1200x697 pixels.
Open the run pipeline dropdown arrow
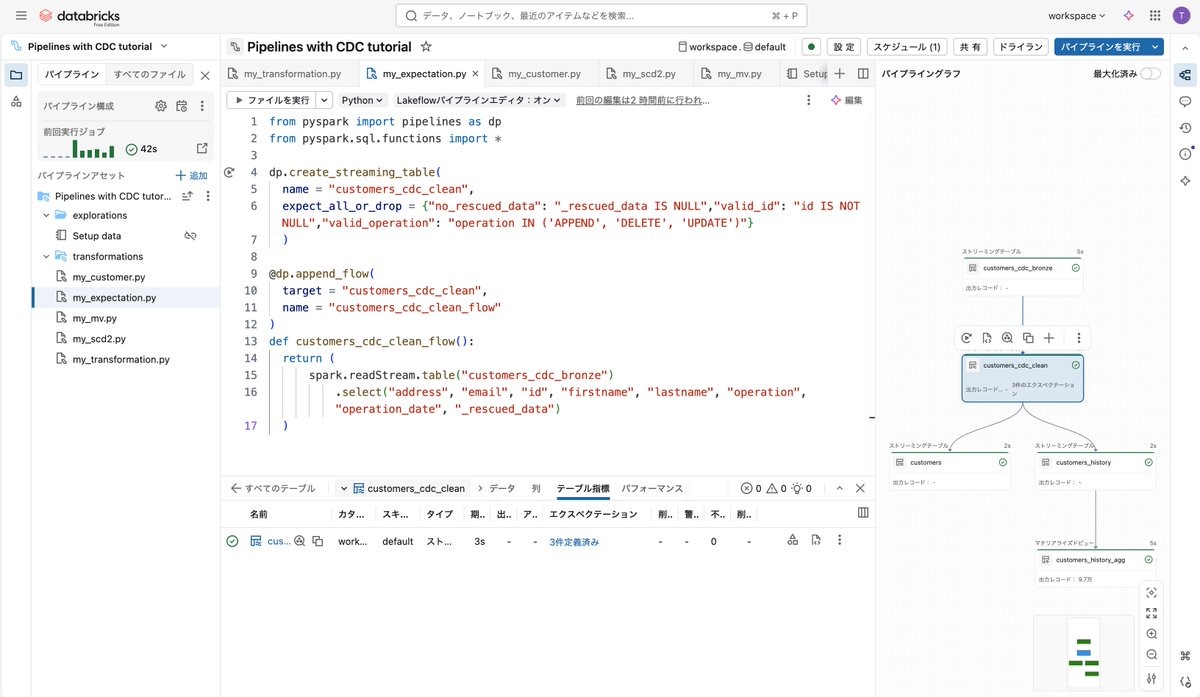tap(1156, 47)
